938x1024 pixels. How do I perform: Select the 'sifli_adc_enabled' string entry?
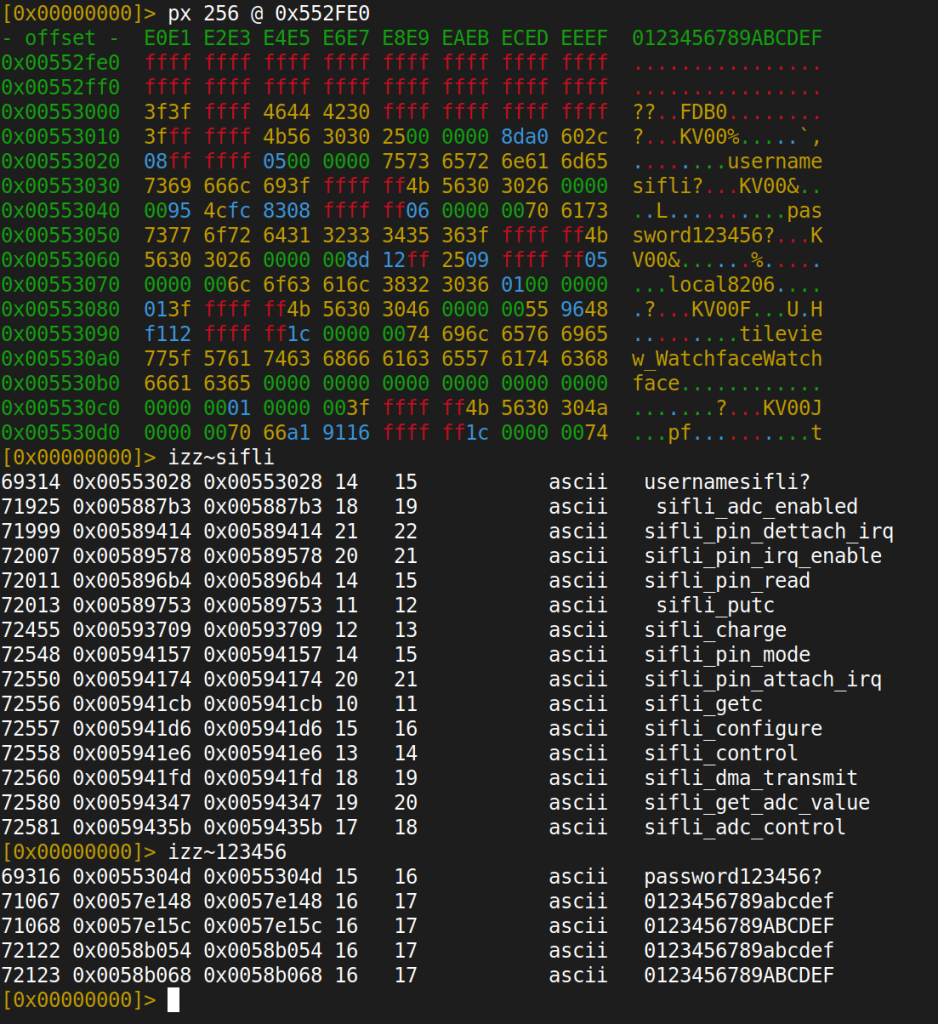(756, 507)
